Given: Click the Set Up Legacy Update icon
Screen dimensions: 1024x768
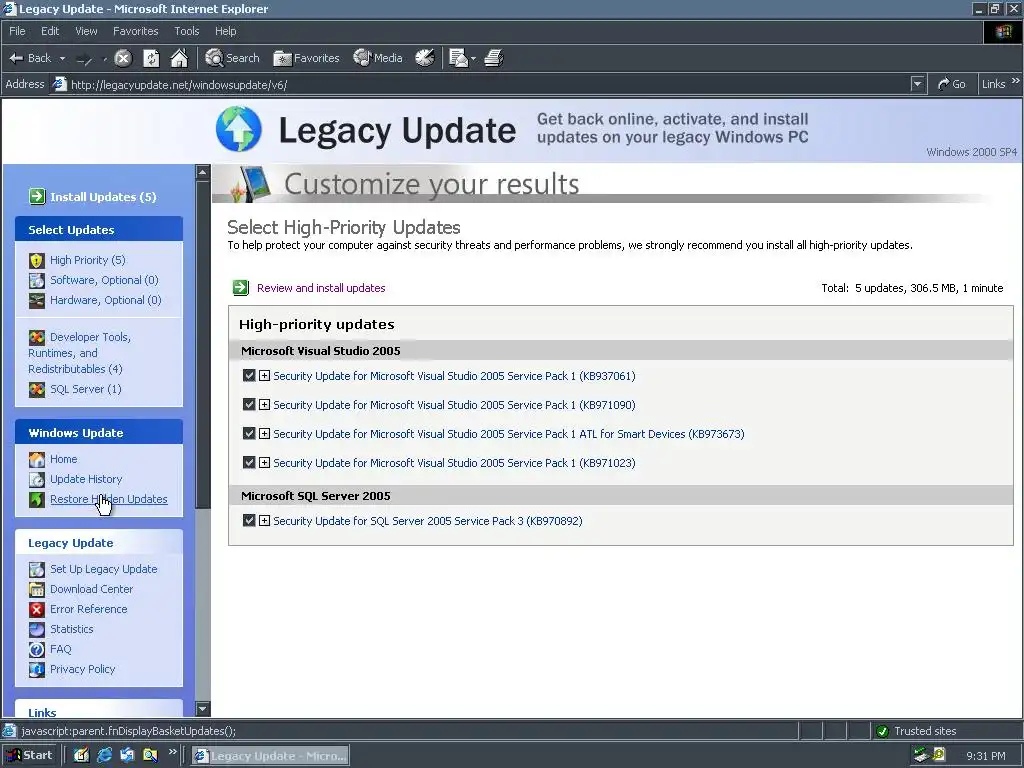Looking at the screenshot, I should pyautogui.click(x=37, y=569).
